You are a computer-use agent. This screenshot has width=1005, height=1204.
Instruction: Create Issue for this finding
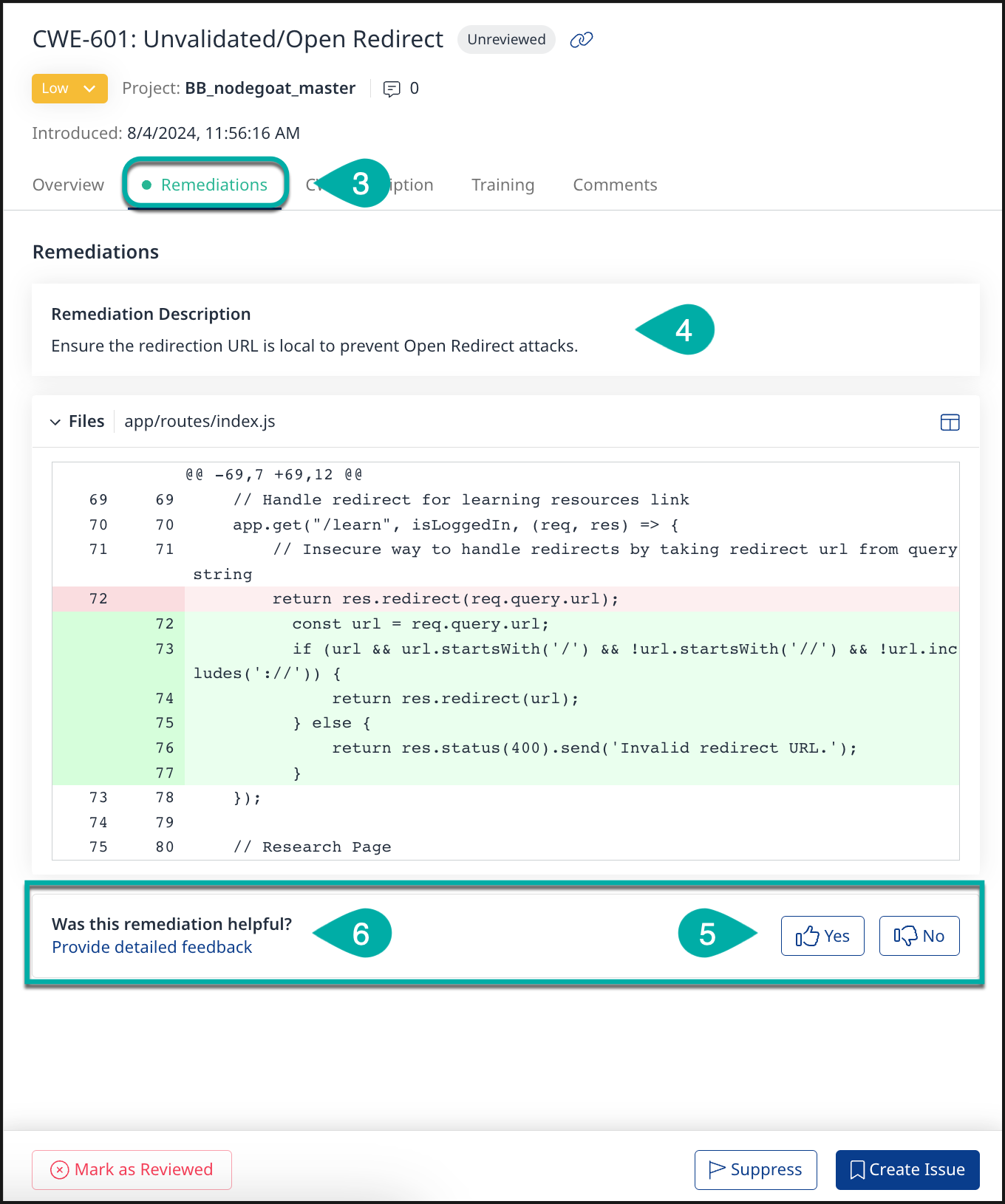click(907, 1170)
